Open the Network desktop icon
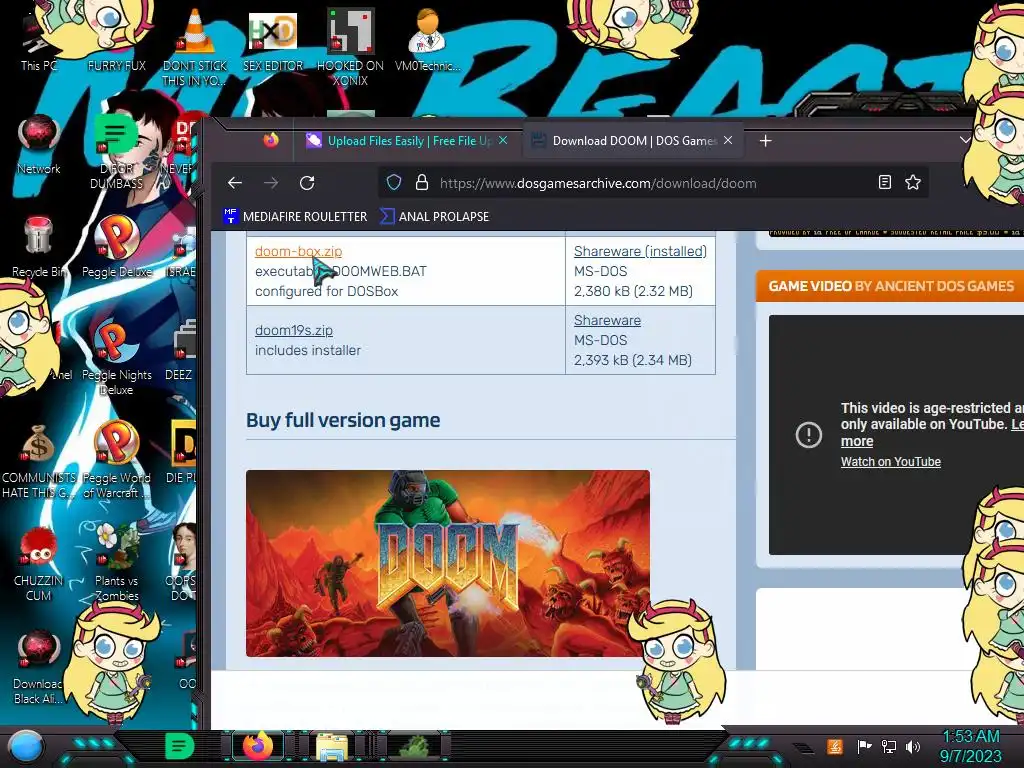 pyautogui.click(x=39, y=145)
